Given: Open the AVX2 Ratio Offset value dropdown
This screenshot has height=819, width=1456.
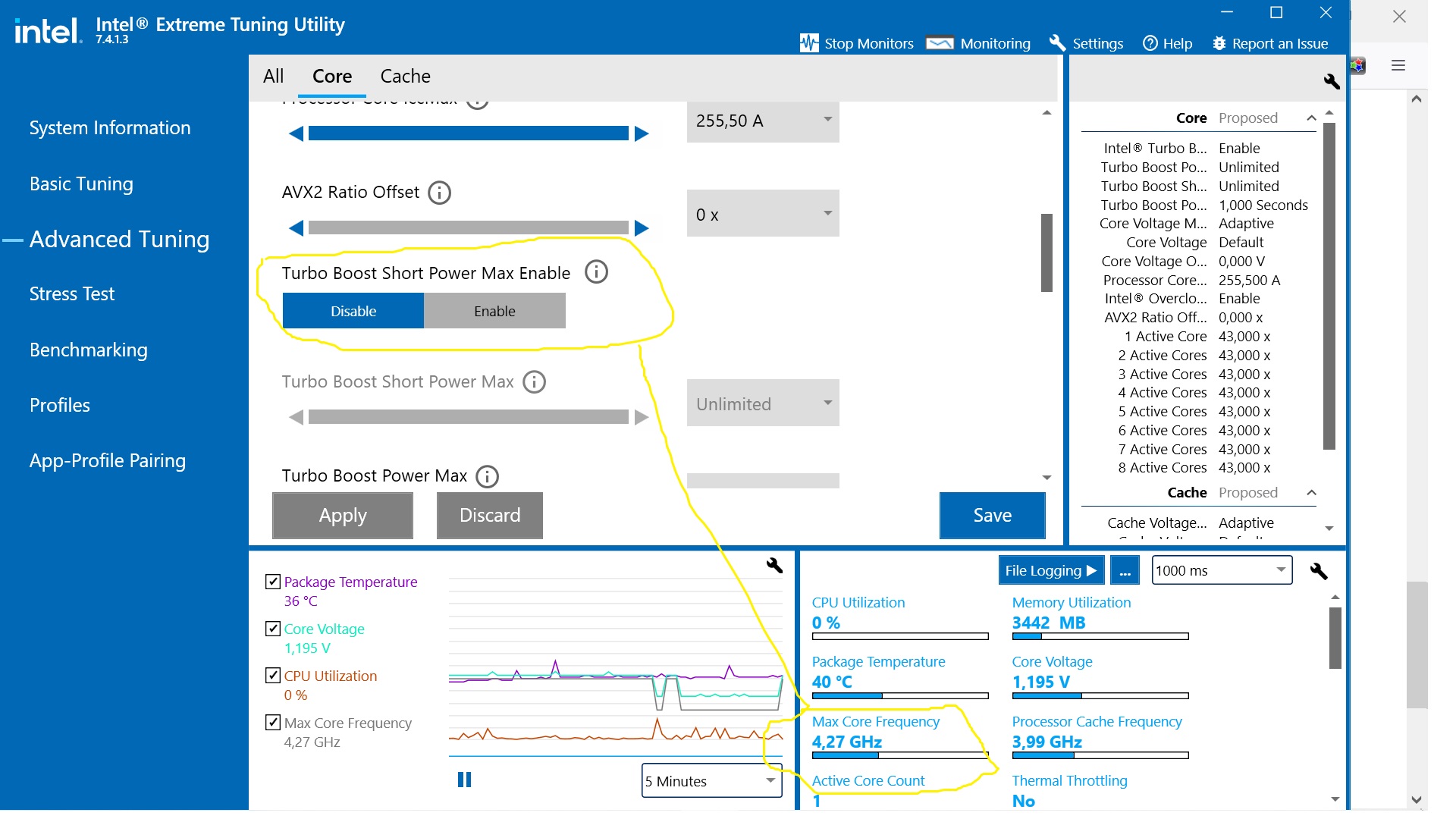Looking at the screenshot, I should coord(763,214).
